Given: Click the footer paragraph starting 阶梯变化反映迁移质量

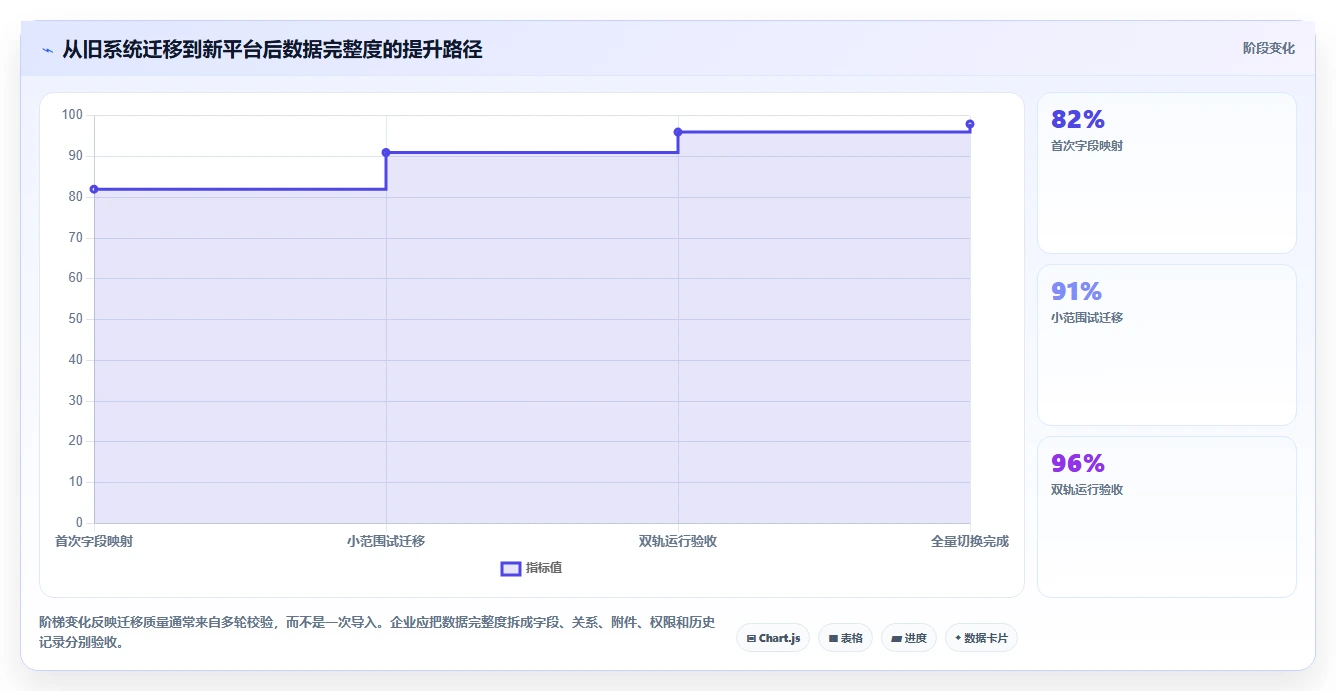Looking at the screenshot, I should [x=377, y=633].
